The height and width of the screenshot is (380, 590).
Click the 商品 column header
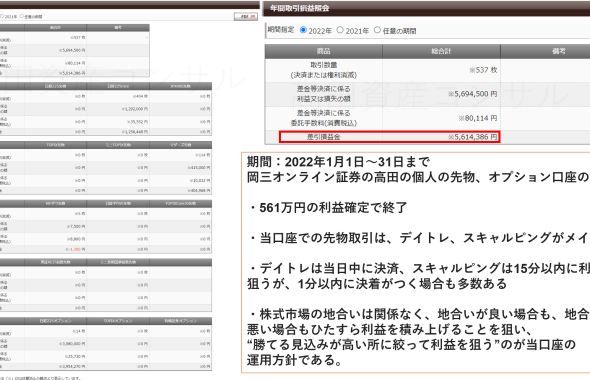[324, 51]
